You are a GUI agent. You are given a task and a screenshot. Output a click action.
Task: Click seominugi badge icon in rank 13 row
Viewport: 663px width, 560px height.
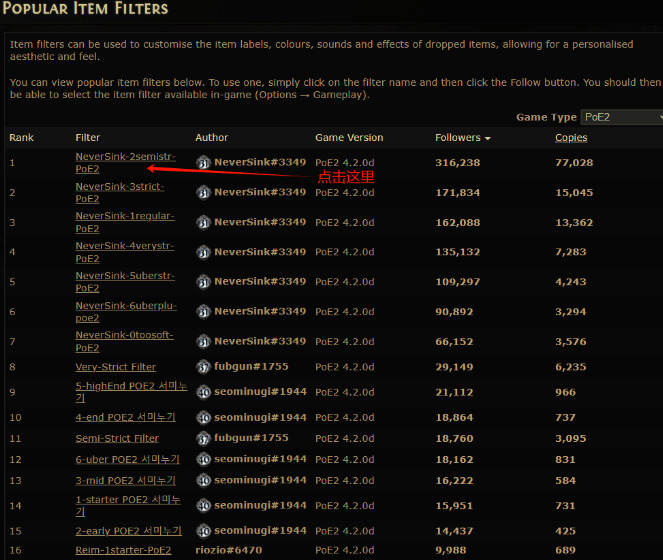[203, 481]
